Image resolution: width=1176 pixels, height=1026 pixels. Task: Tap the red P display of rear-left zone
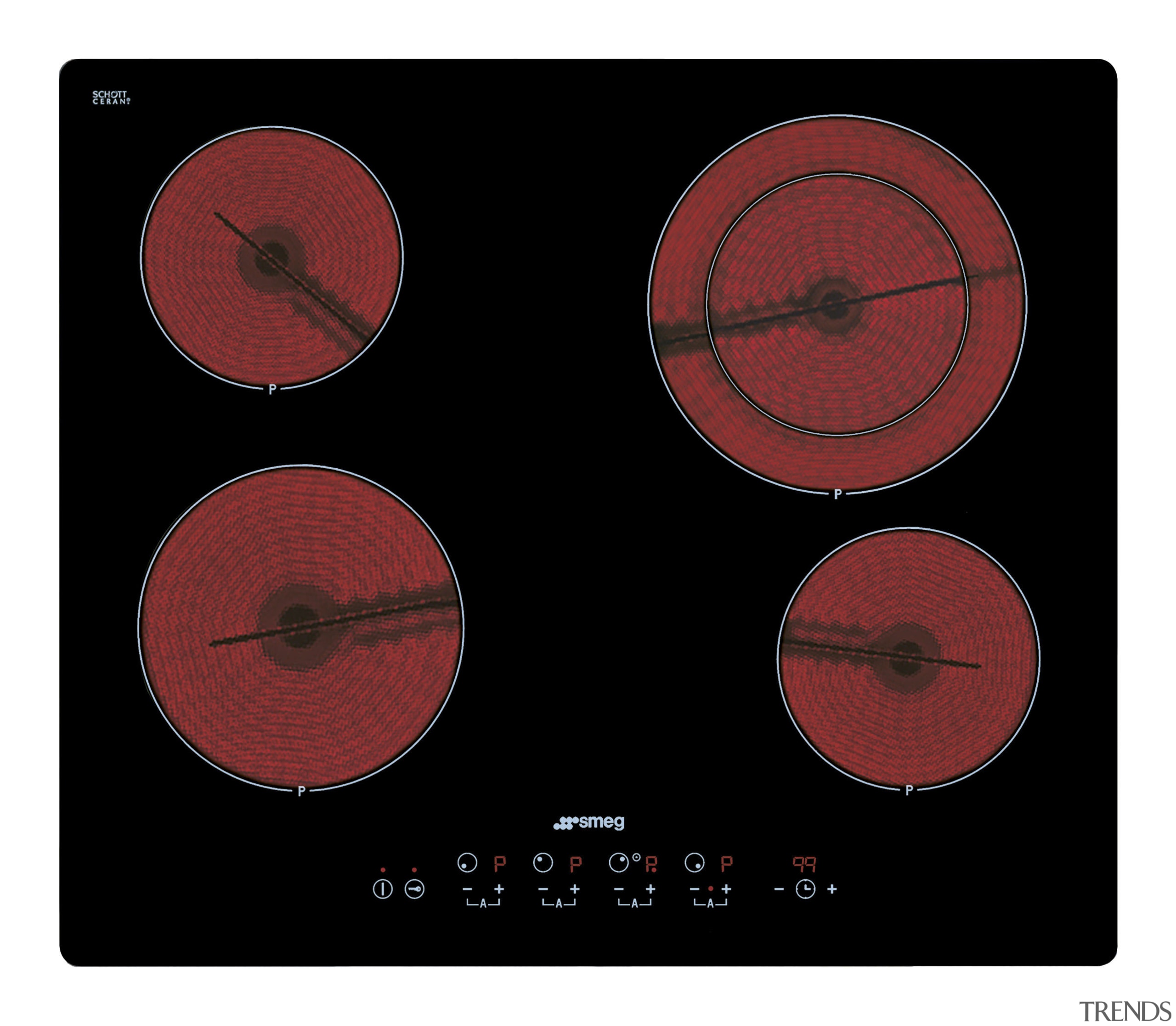[576, 864]
